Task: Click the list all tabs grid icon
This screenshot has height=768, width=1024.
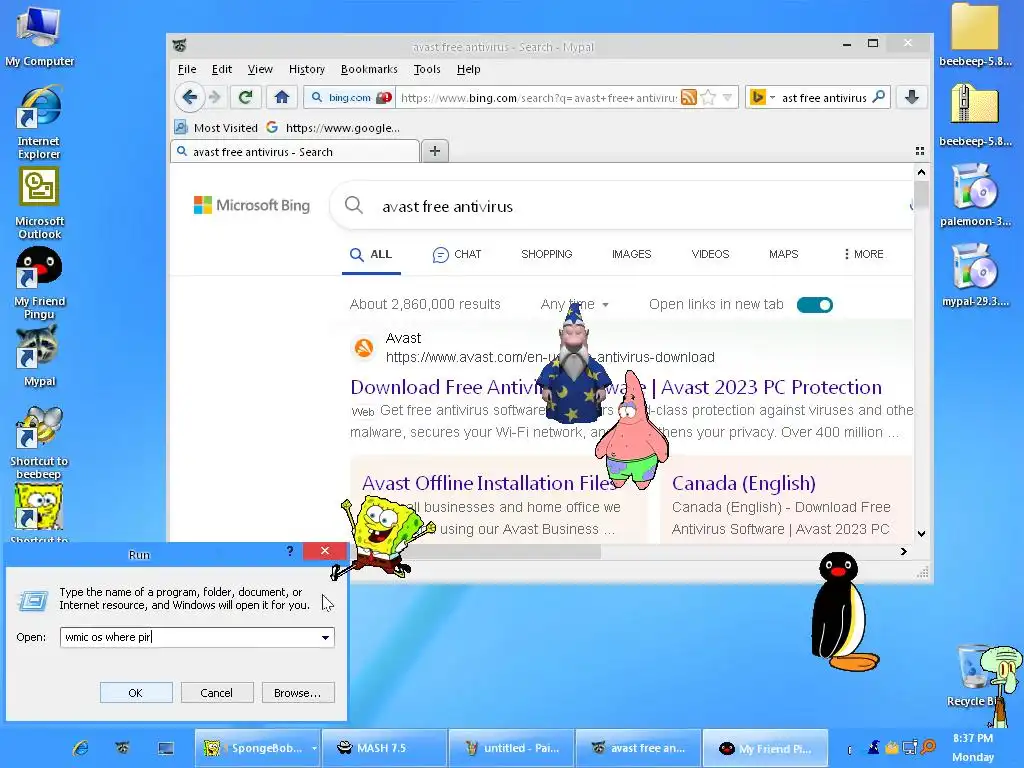Action: click(x=920, y=151)
